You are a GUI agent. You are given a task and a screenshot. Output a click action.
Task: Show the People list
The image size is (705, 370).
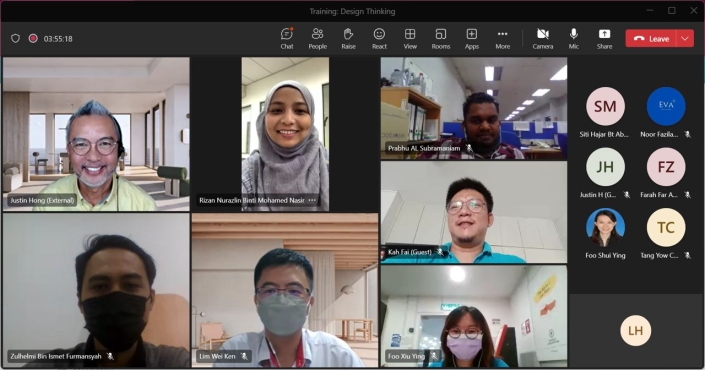[x=317, y=39]
